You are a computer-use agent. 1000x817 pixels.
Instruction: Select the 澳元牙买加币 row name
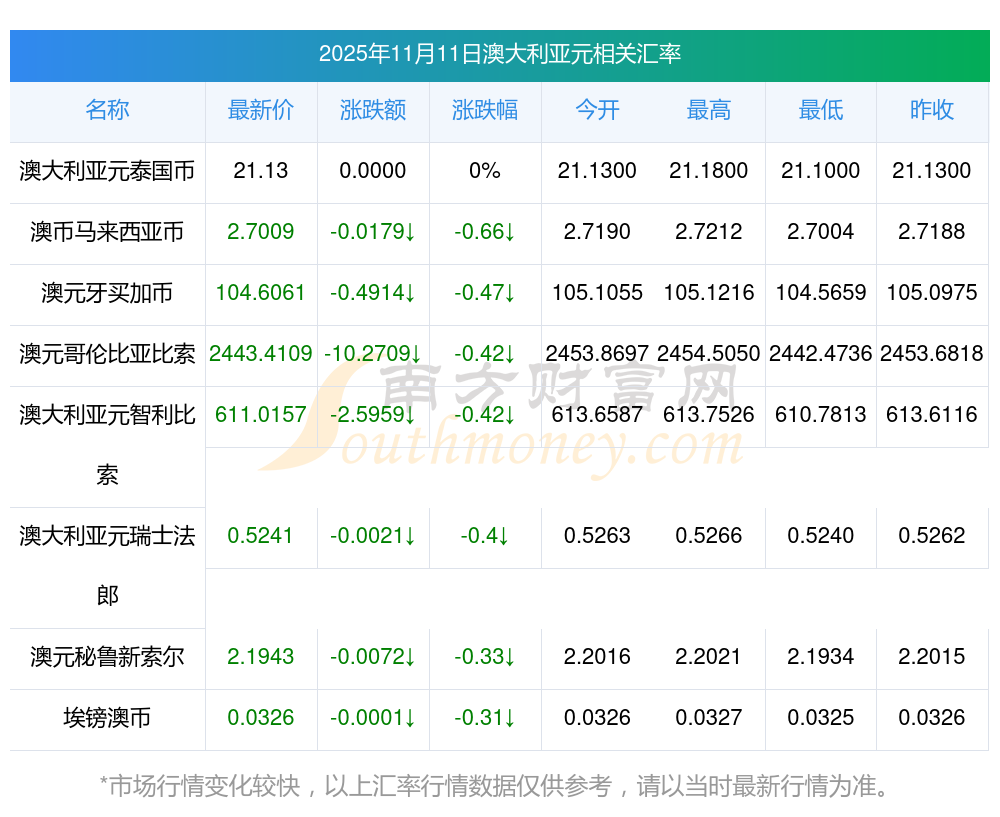pos(107,293)
